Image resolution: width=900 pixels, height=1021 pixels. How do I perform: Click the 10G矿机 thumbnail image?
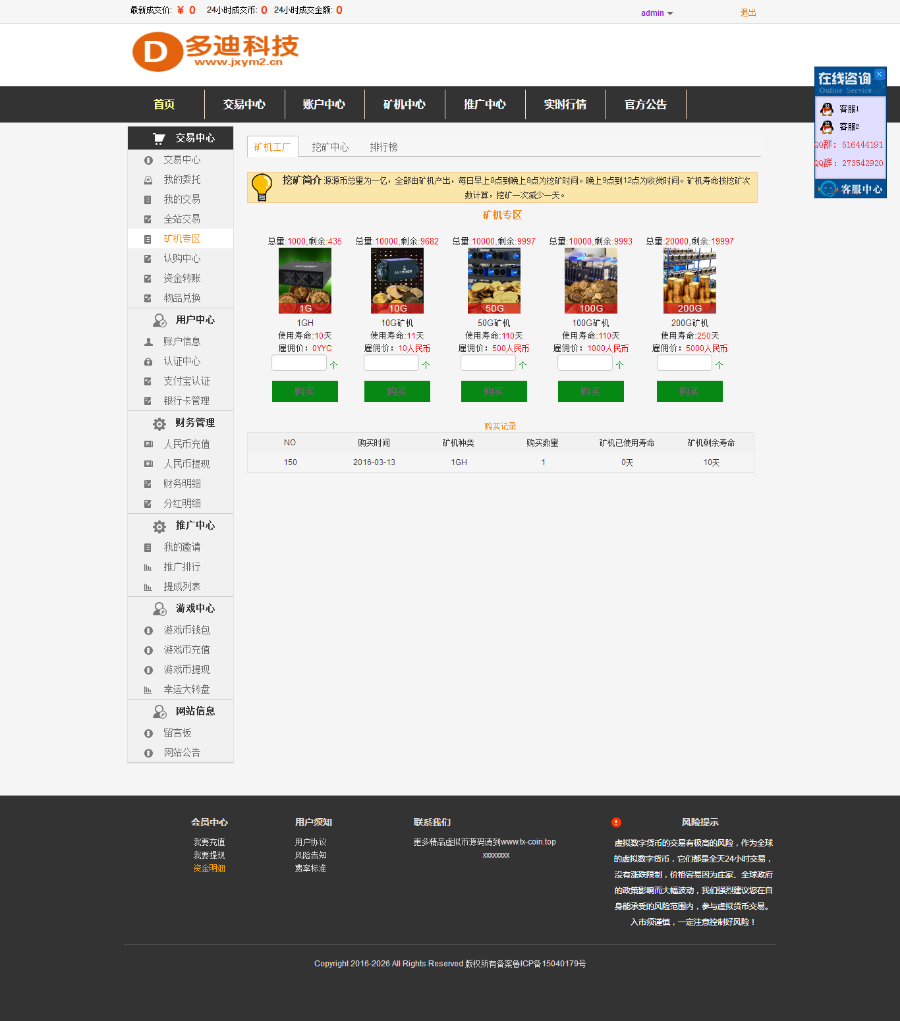(x=397, y=281)
